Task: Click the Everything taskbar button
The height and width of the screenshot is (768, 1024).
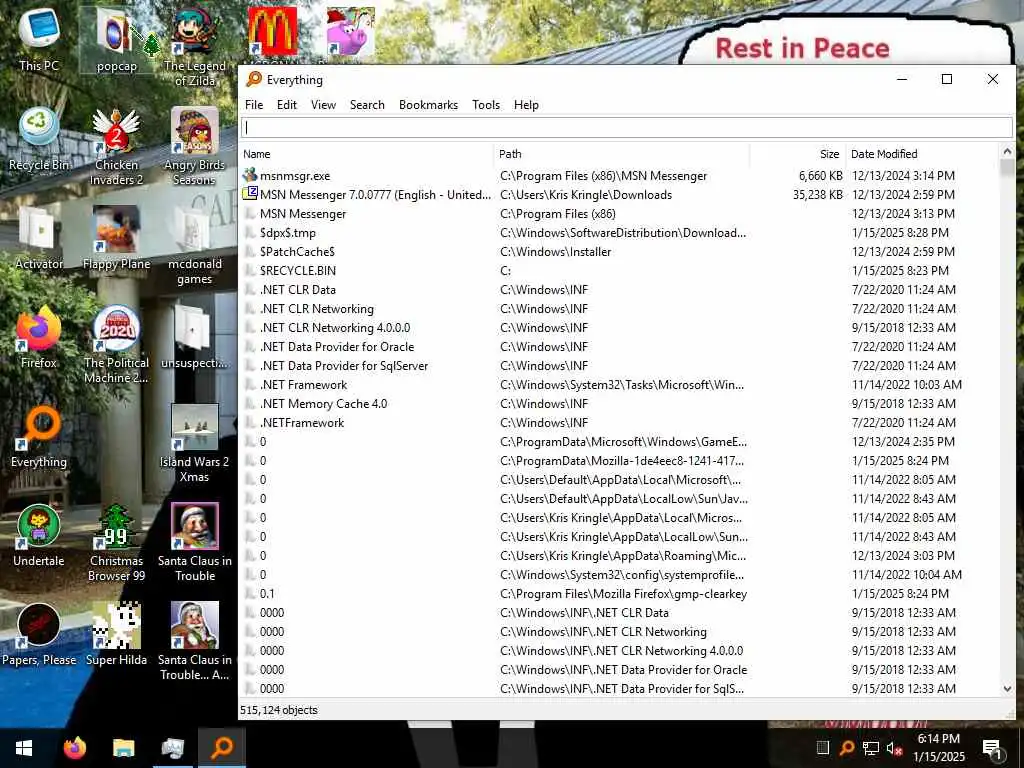Action: [x=221, y=748]
